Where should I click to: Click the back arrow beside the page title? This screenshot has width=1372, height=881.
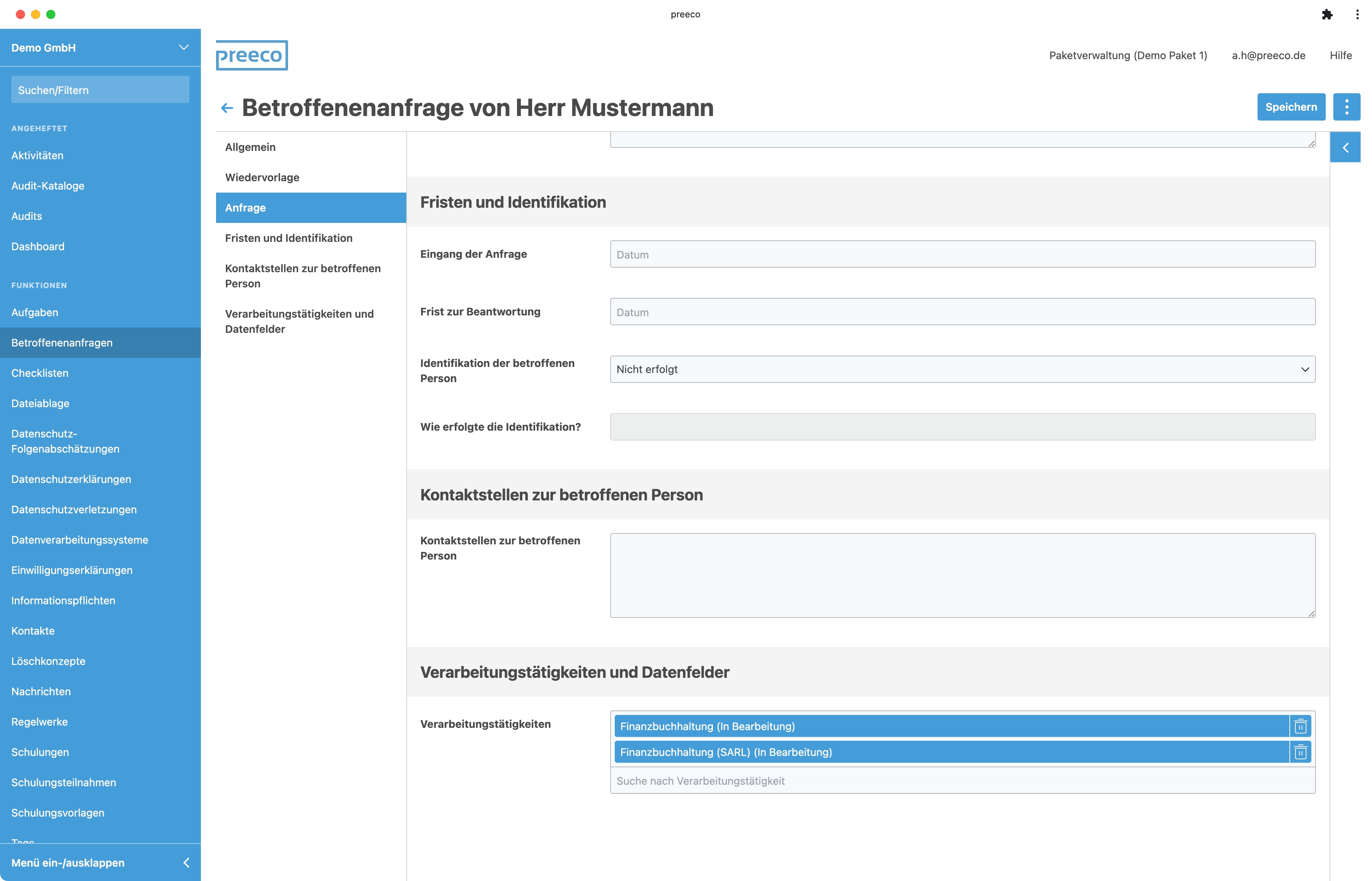point(227,108)
